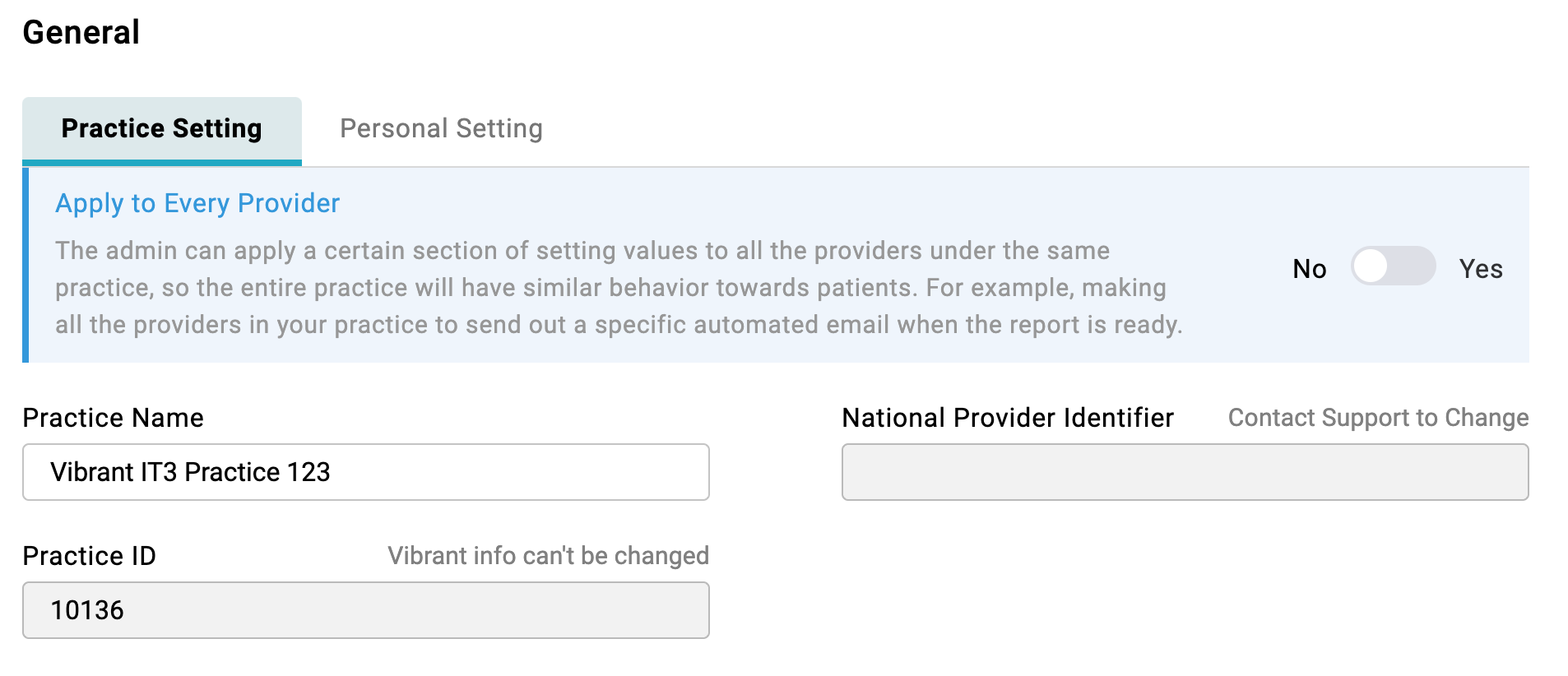The image size is (1568, 676).
Task: Click the Vibrant info can't be changed note
Action: 548,556
